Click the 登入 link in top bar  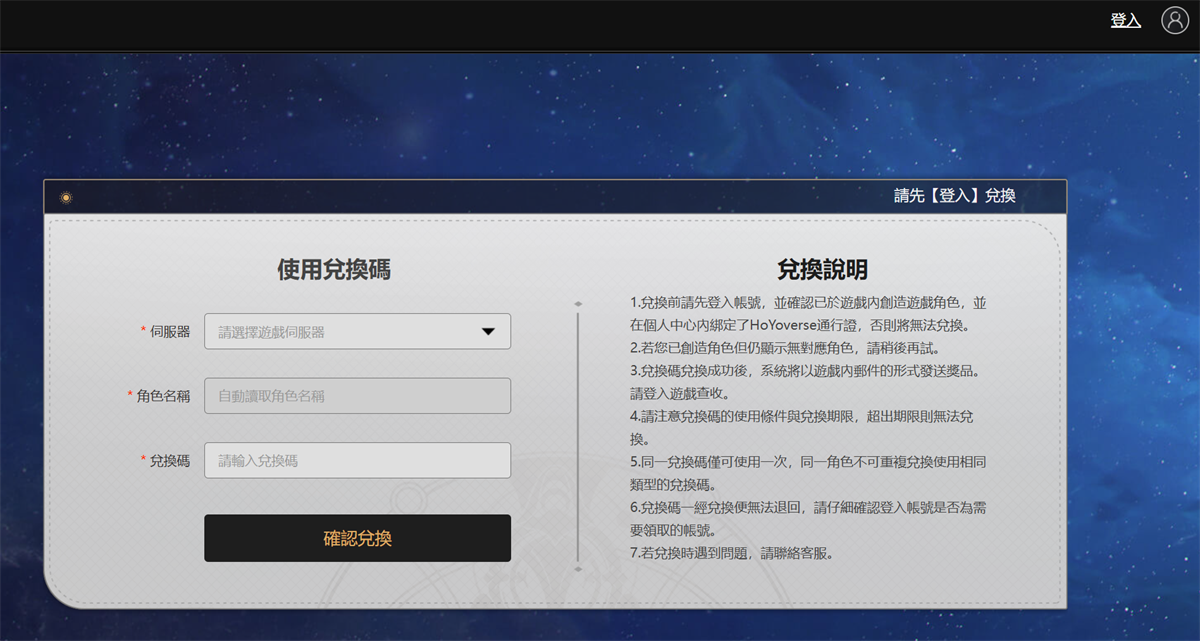pos(1126,20)
